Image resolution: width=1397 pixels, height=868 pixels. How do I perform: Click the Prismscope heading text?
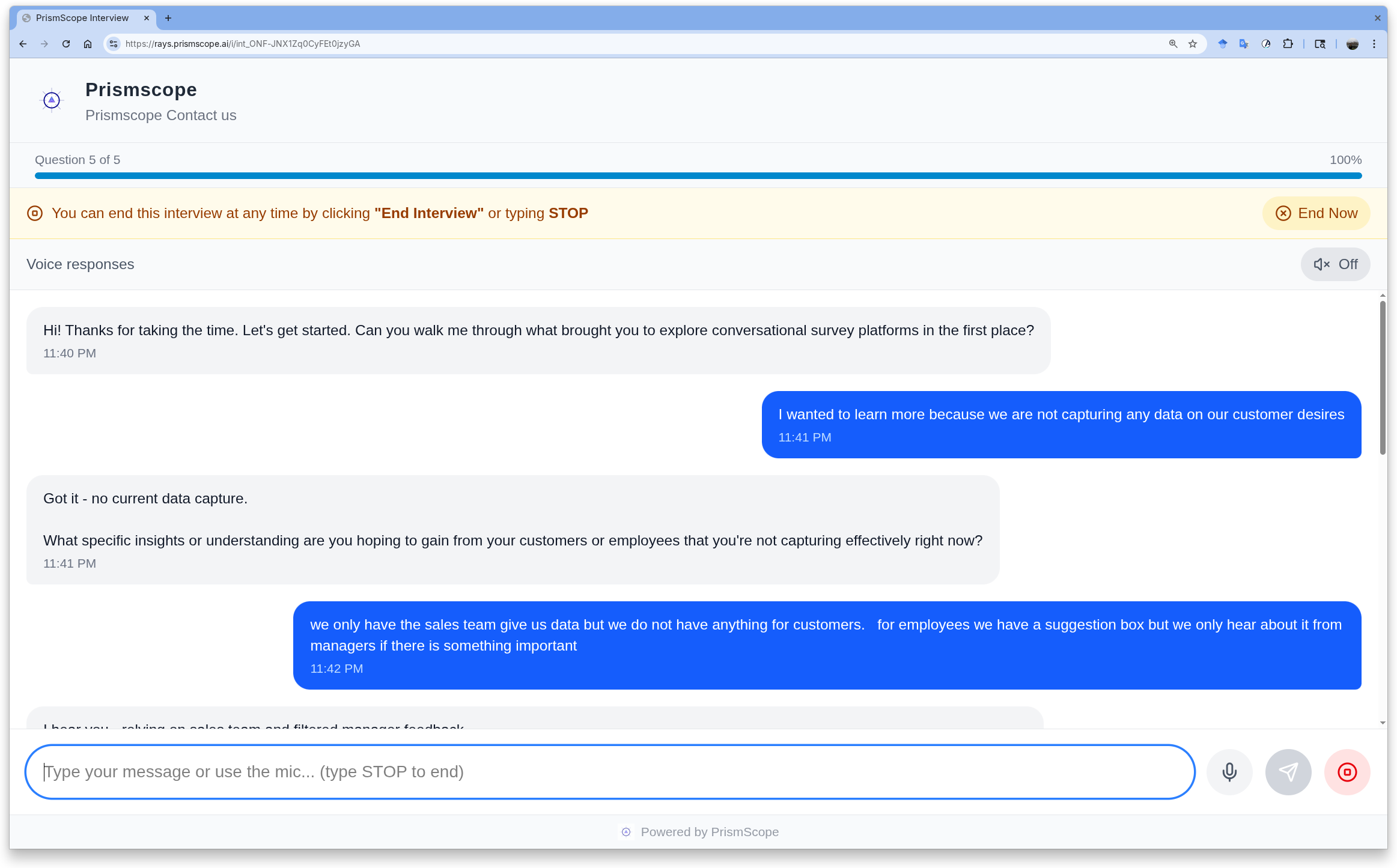click(x=141, y=90)
